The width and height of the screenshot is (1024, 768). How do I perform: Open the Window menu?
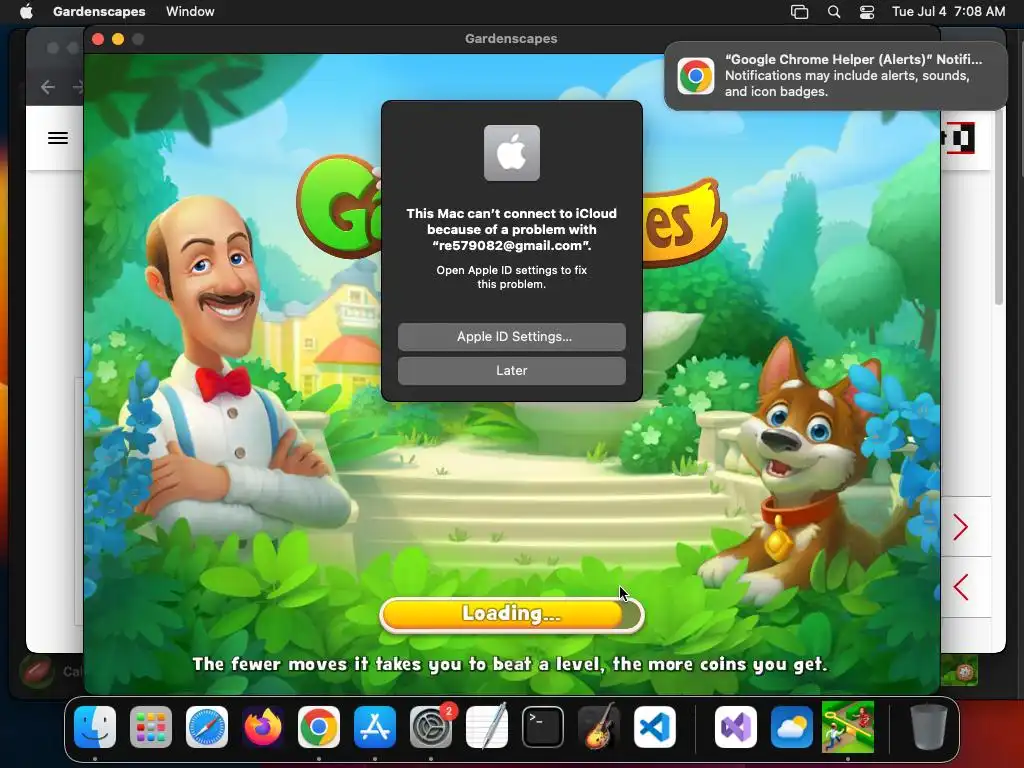point(190,11)
